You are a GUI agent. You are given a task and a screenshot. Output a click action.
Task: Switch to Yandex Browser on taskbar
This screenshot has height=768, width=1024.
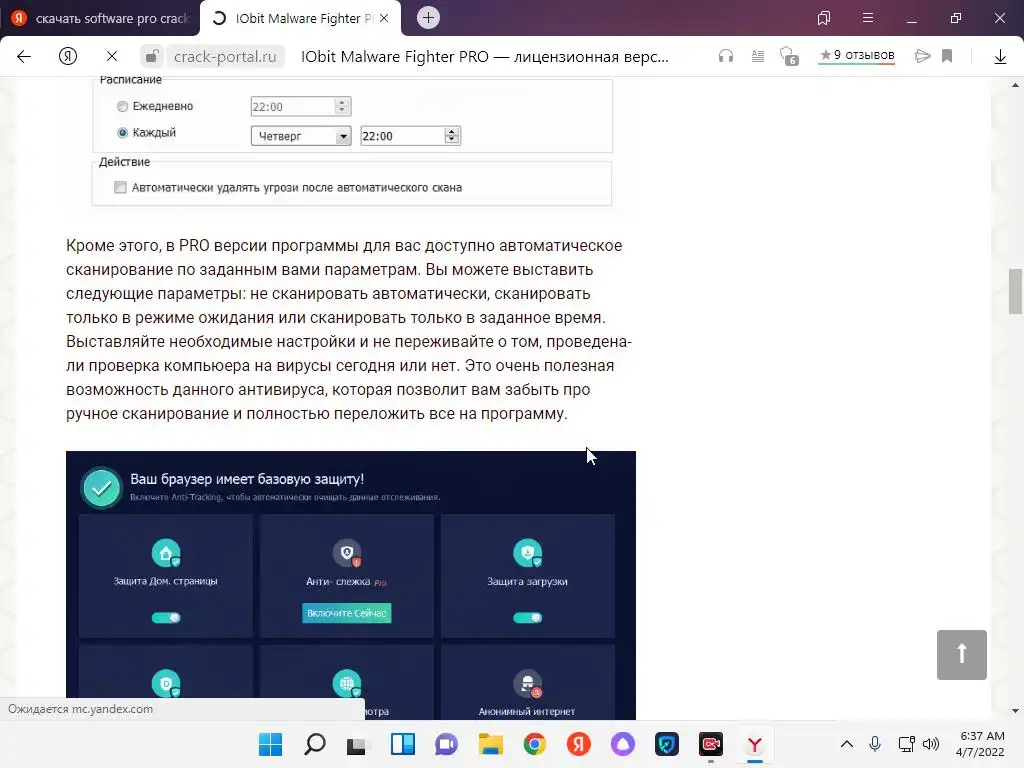point(755,744)
